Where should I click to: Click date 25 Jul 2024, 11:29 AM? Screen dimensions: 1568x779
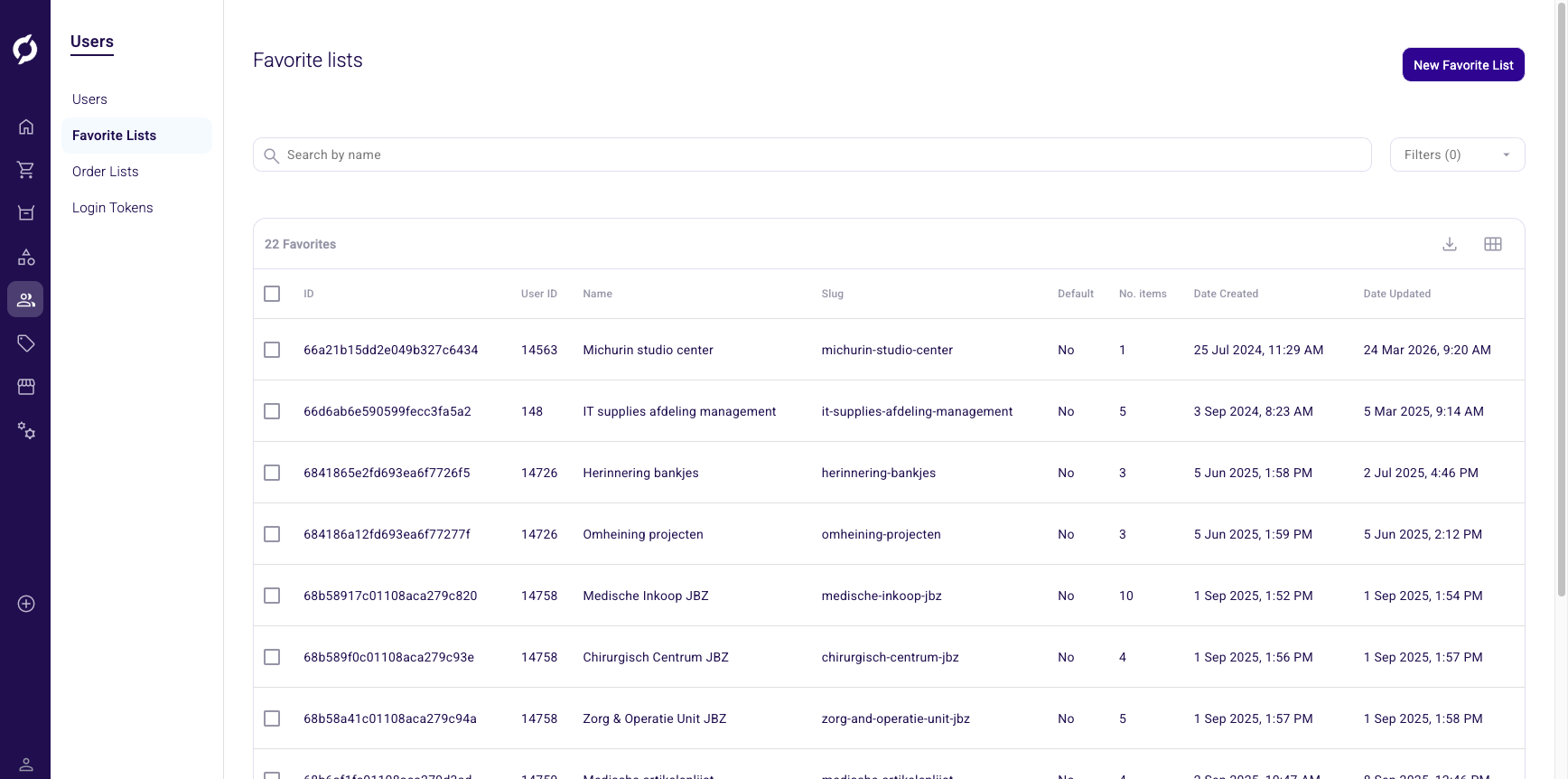pyautogui.click(x=1258, y=350)
